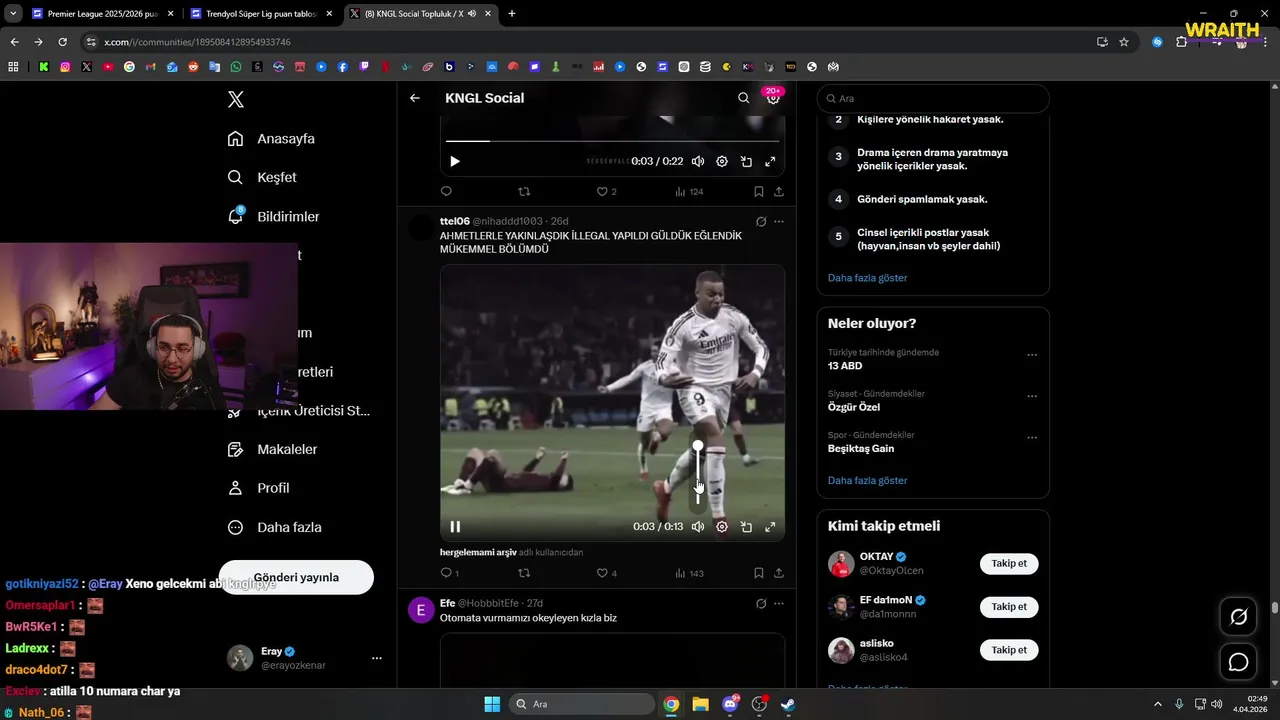Open Efe's profile avatar
The width and height of the screenshot is (1280, 720).
tap(421, 610)
